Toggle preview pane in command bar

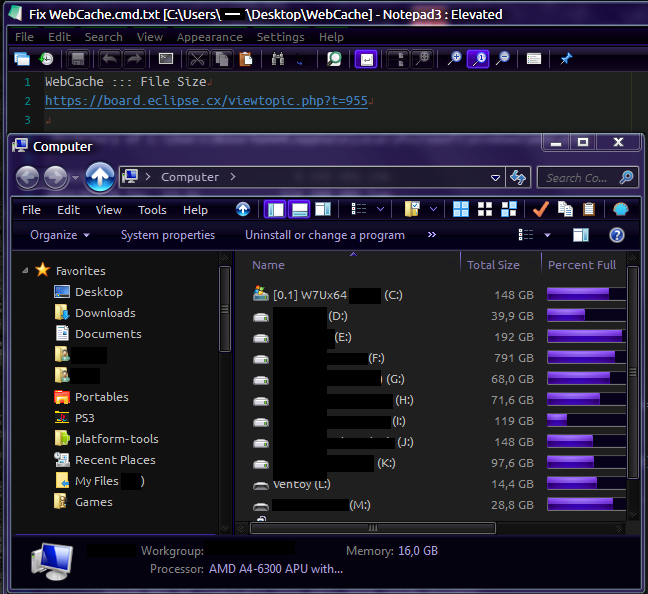point(581,235)
